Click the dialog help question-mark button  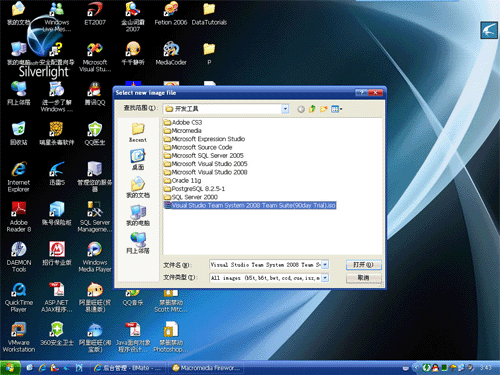click(x=361, y=93)
